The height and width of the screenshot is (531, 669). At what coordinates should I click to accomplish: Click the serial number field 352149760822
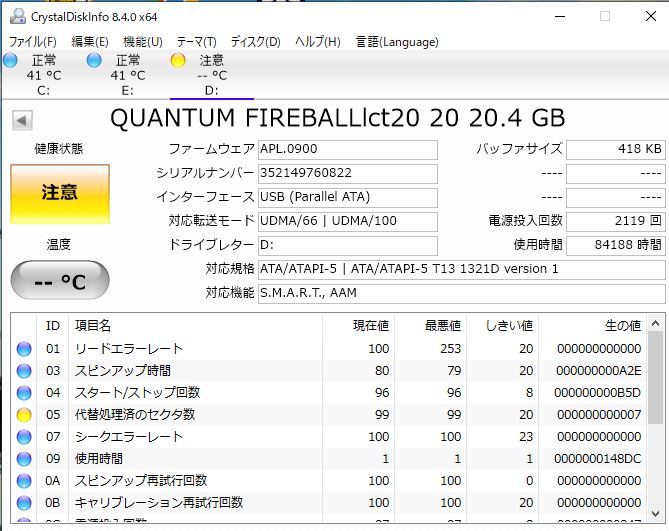pos(348,173)
